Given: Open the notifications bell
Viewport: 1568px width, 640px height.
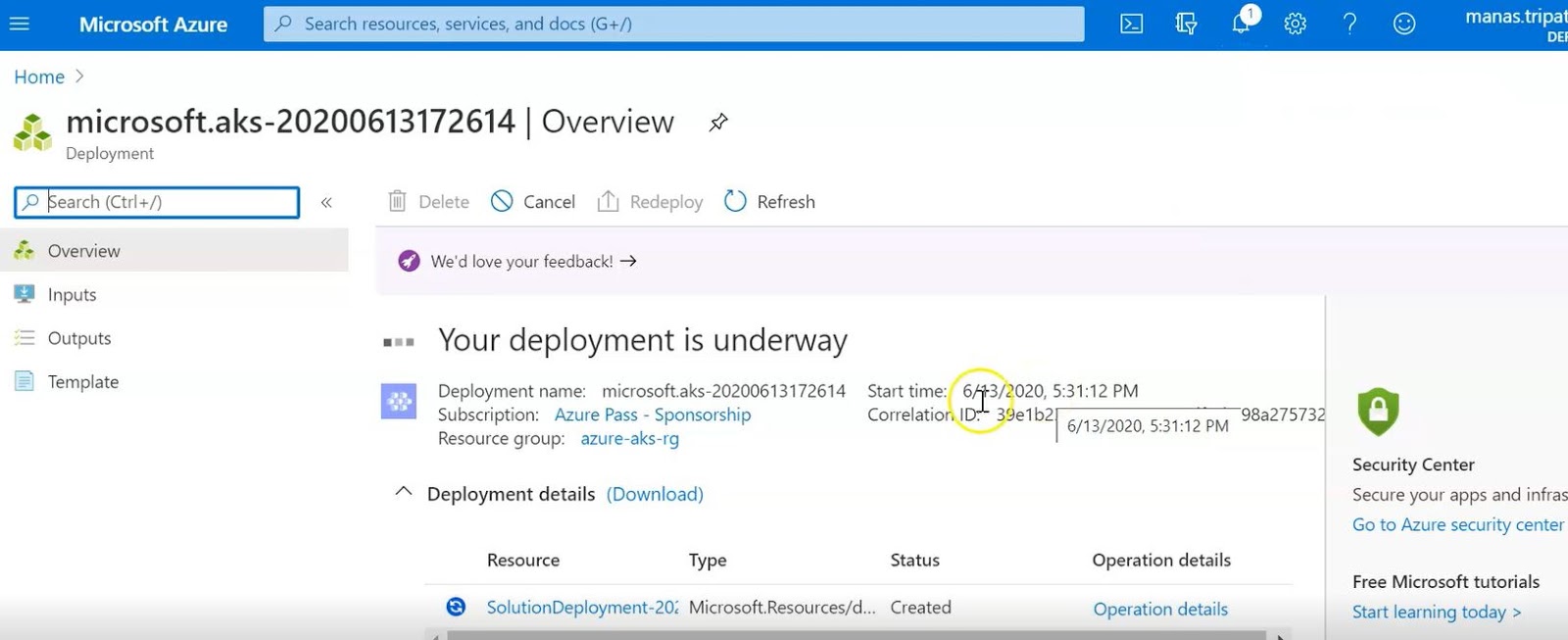Looking at the screenshot, I should (x=1242, y=24).
